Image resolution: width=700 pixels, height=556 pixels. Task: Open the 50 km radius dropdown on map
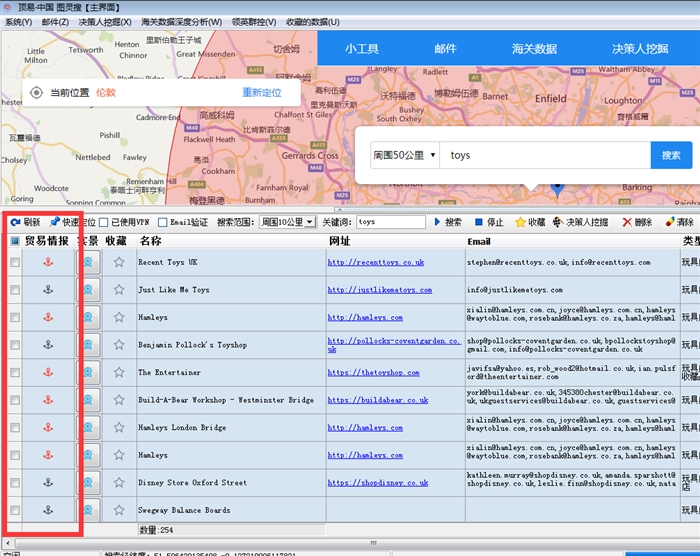[404, 155]
